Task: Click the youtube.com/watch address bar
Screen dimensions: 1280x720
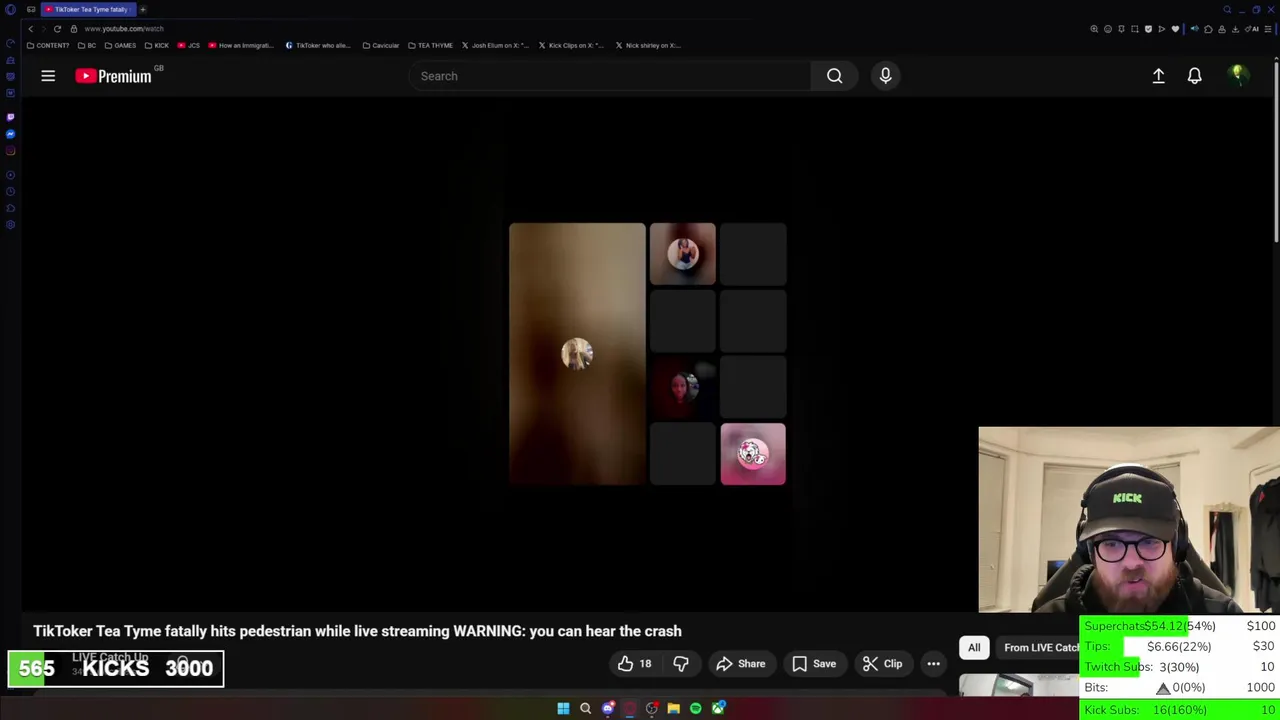Action: click(124, 29)
